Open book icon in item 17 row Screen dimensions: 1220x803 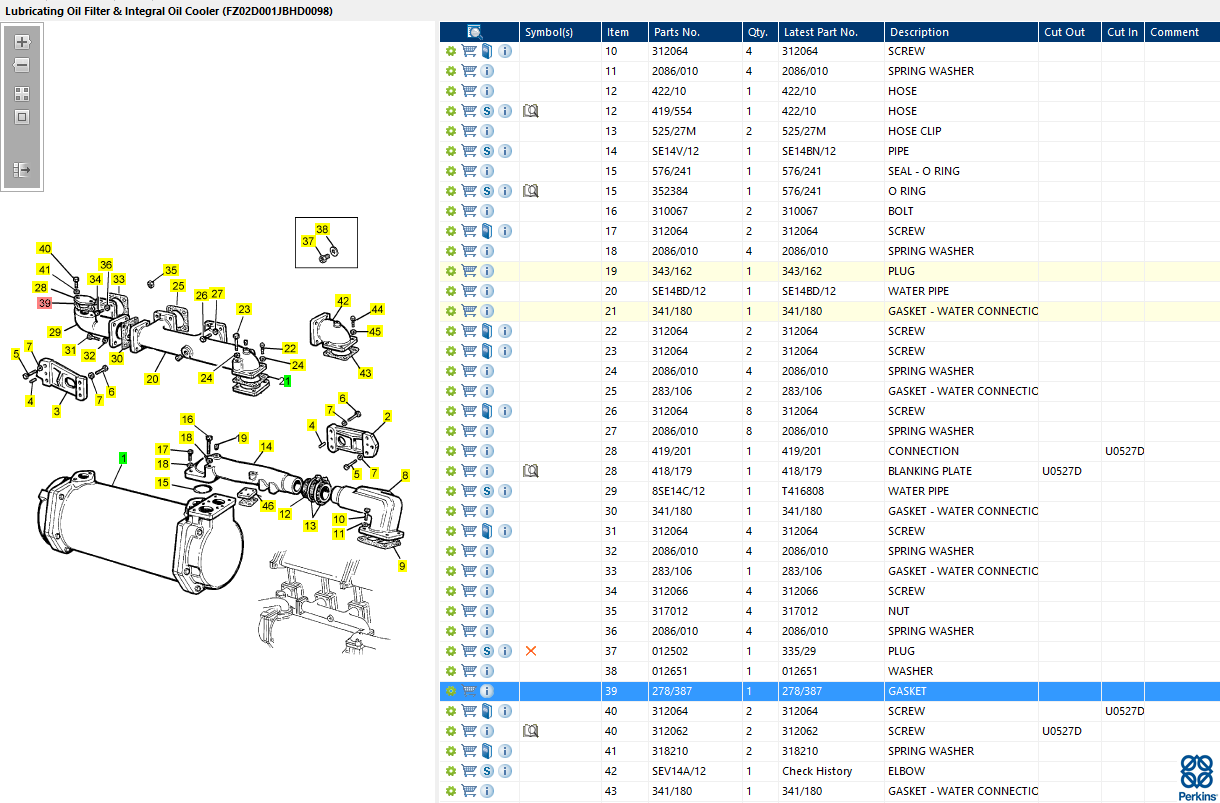(487, 231)
